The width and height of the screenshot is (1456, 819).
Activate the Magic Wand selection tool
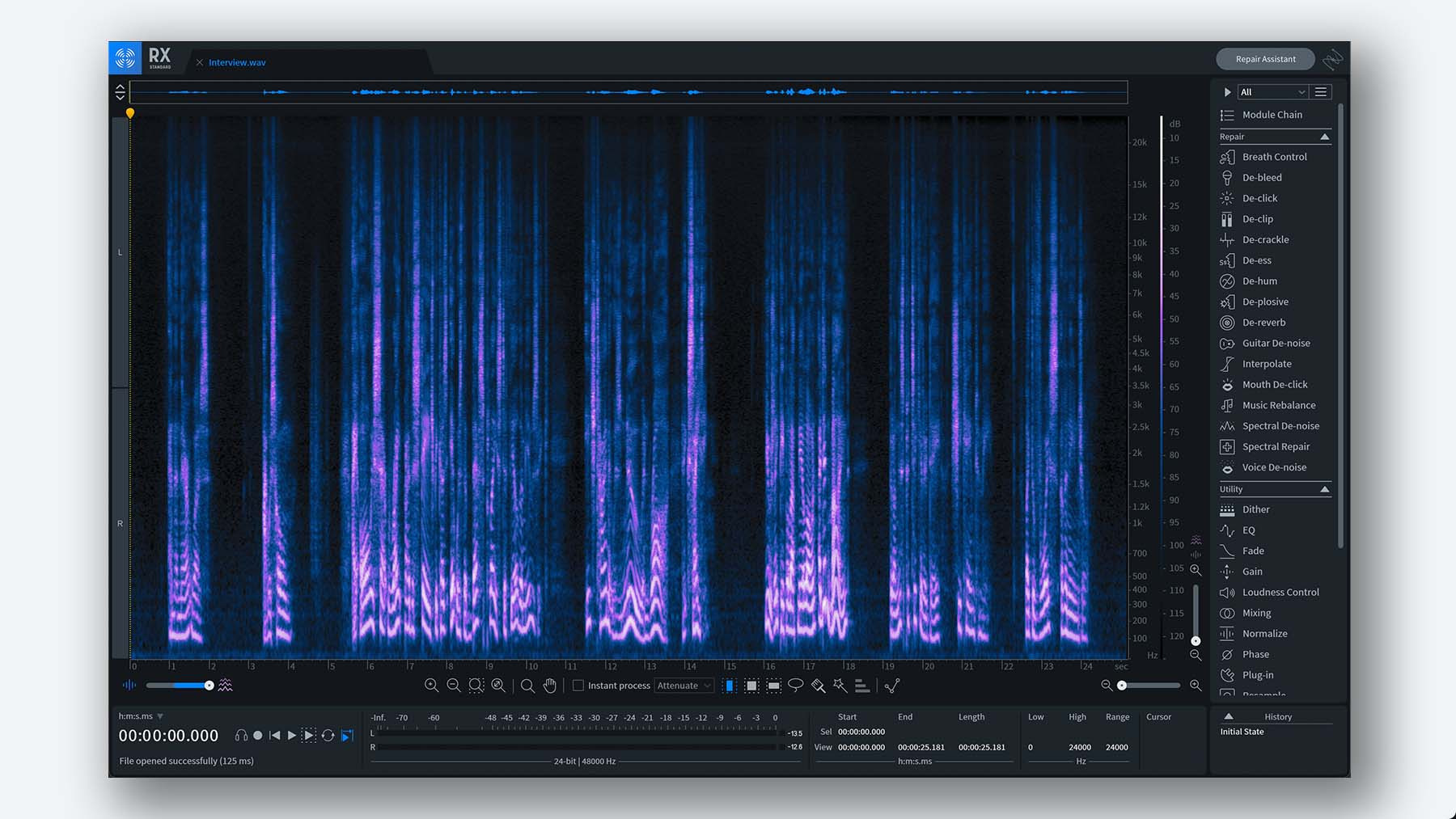840,686
